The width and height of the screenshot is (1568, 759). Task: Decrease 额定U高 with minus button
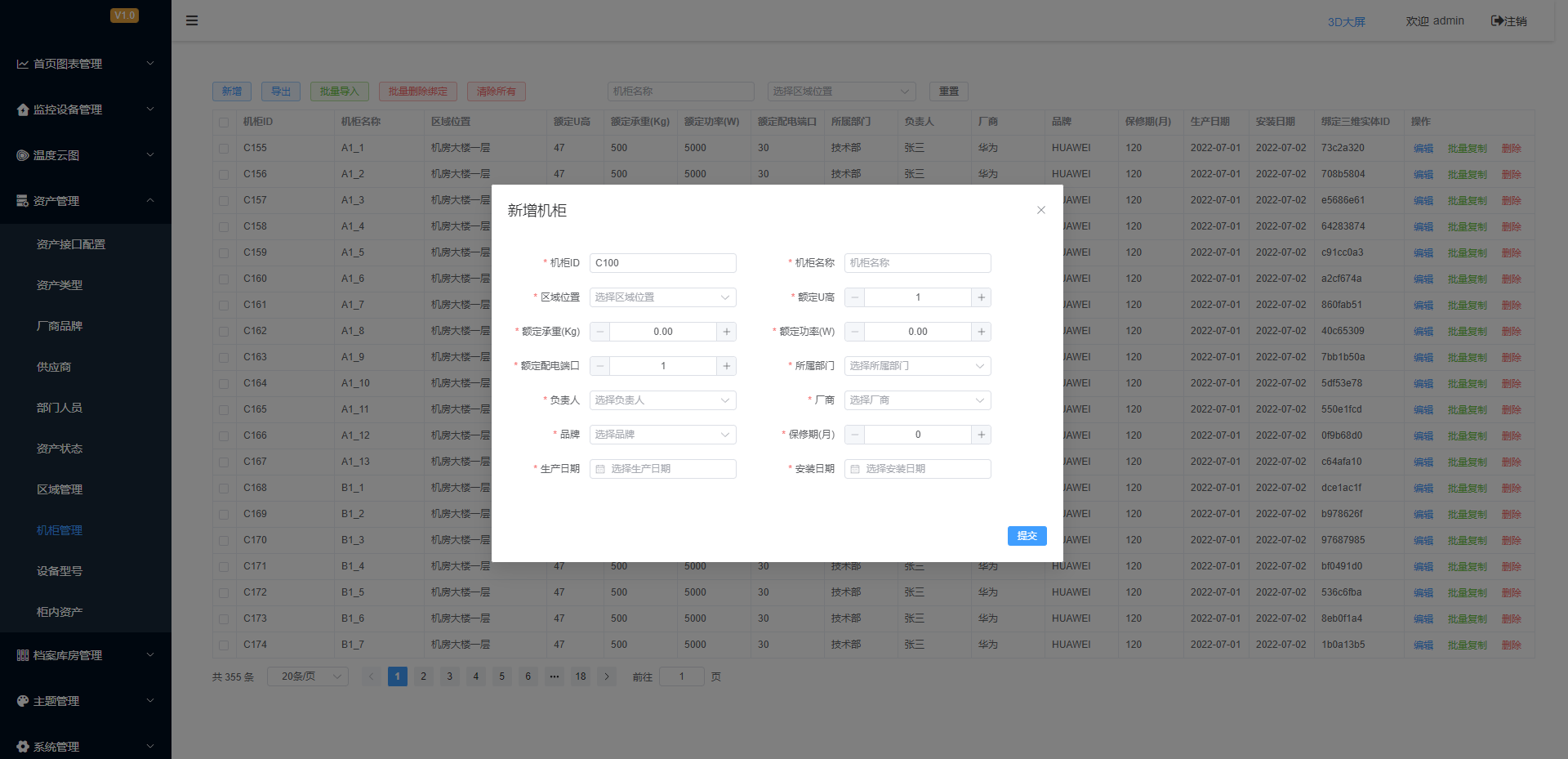(x=855, y=297)
